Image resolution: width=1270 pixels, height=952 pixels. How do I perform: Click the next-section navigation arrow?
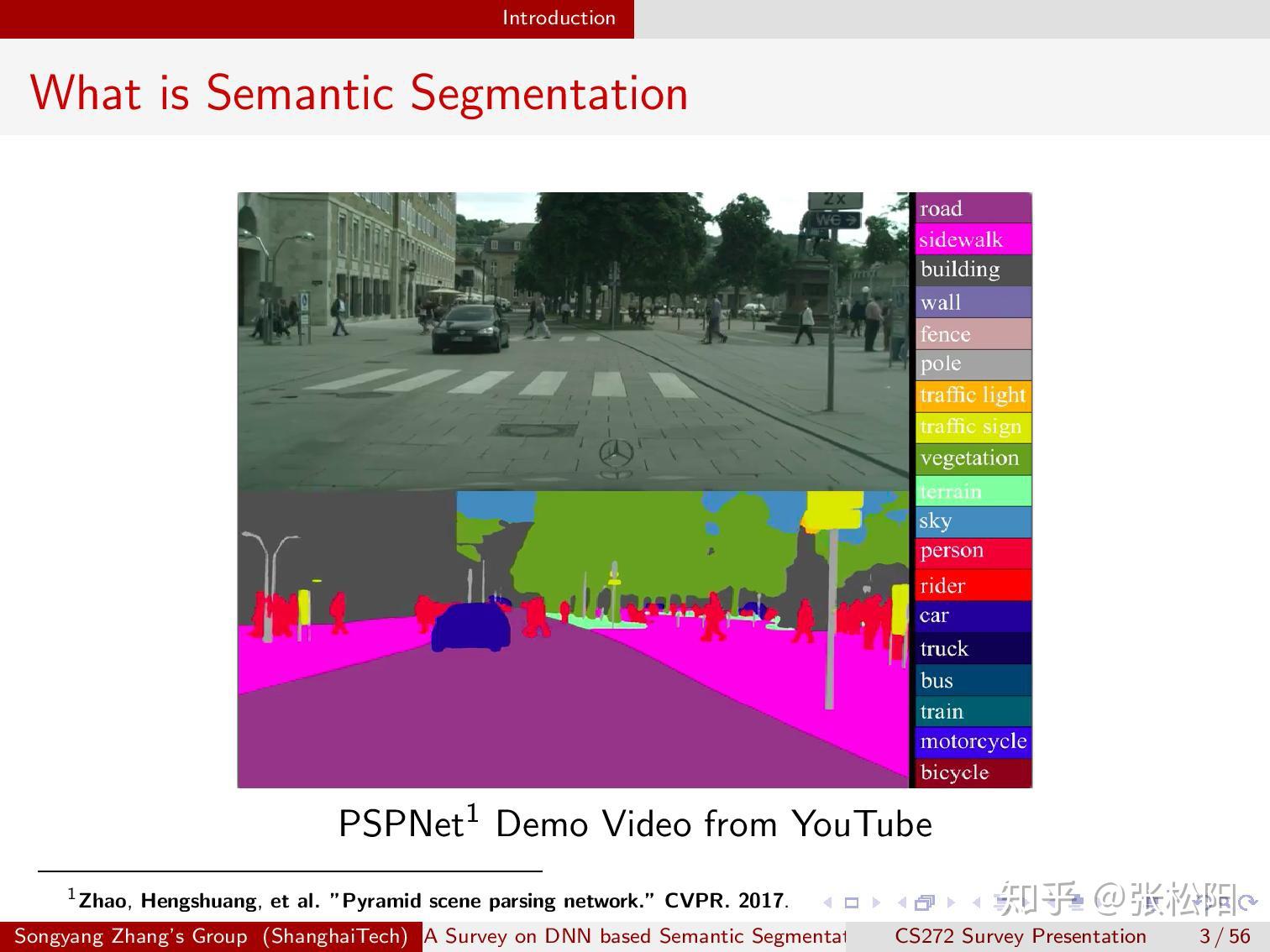[1027, 902]
